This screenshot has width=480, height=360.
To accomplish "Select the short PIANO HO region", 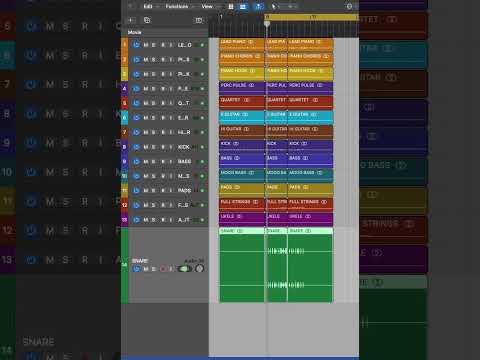I will click(x=276, y=74).
